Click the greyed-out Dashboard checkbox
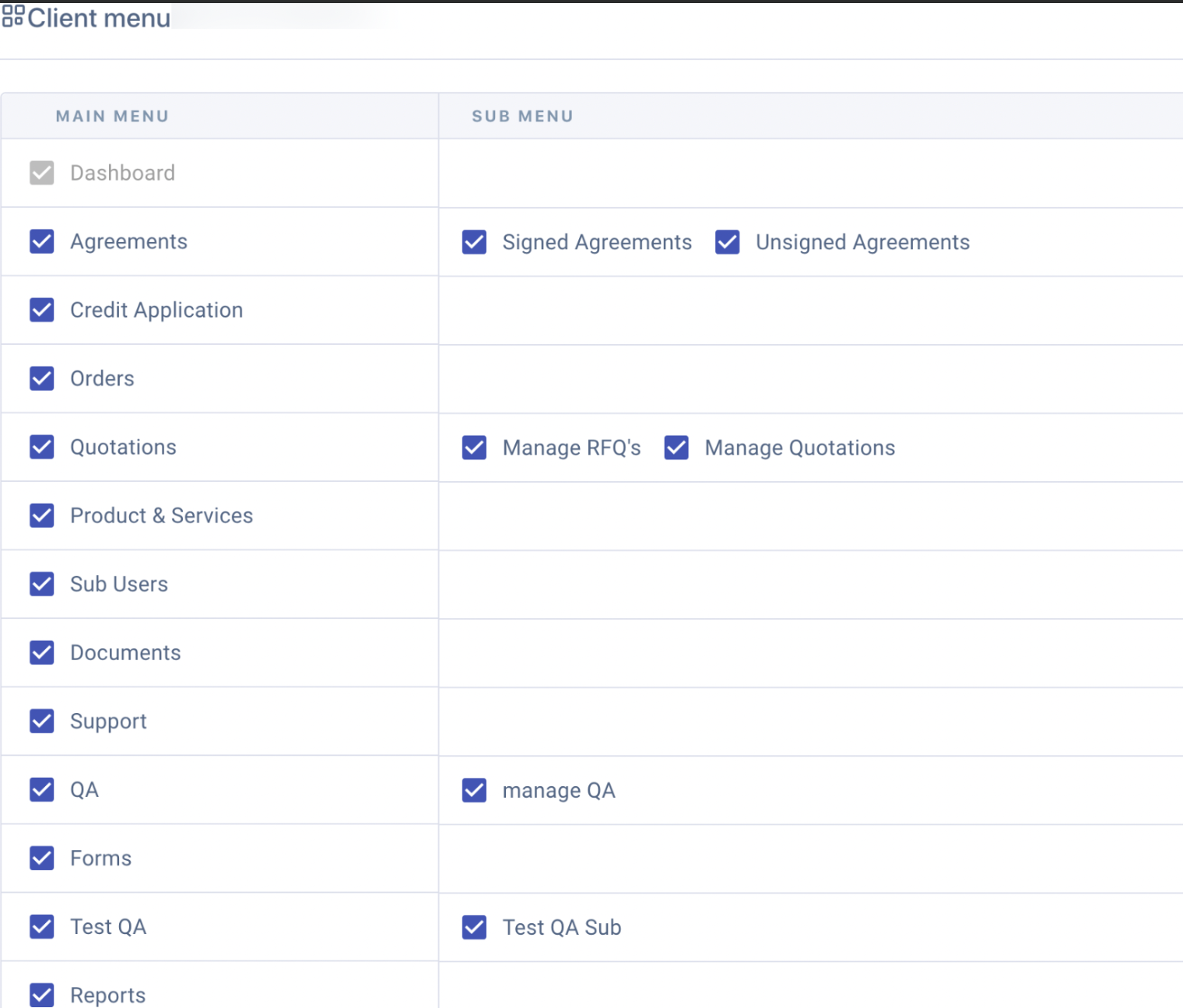The height and width of the screenshot is (1008, 1183). click(42, 173)
